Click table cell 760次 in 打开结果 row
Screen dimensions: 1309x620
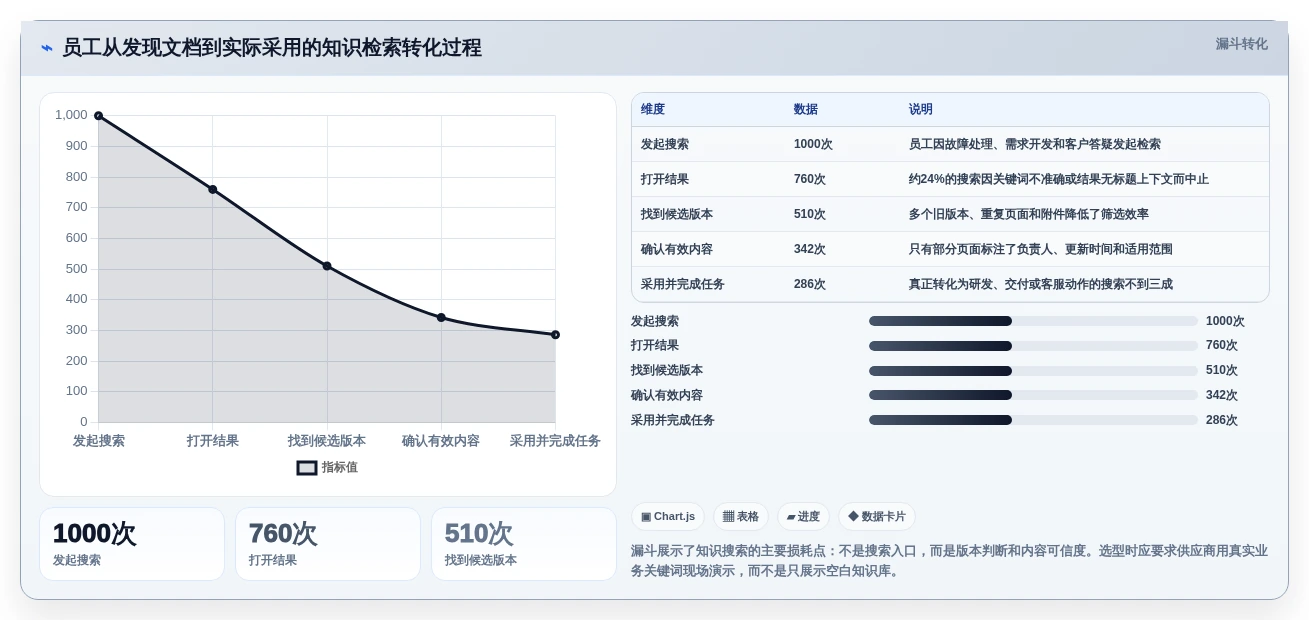point(810,179)
